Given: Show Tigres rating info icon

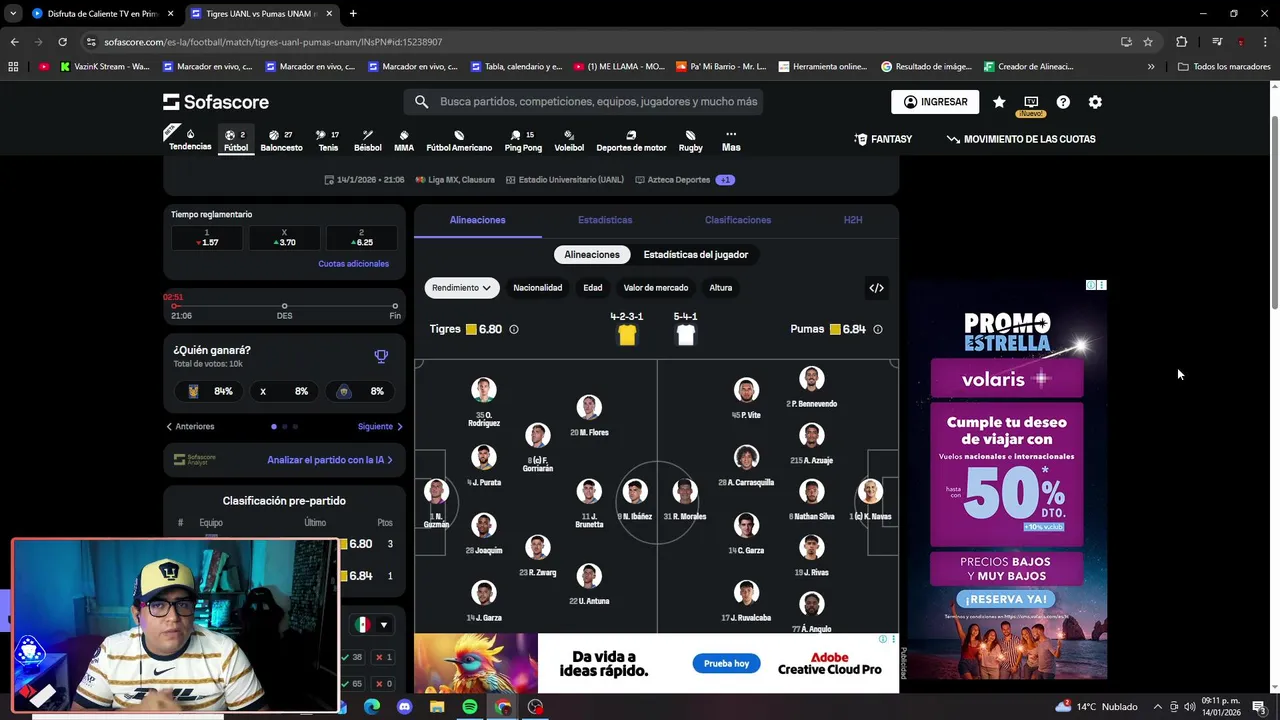Looking at the screenshot, I should click(514, 329).
